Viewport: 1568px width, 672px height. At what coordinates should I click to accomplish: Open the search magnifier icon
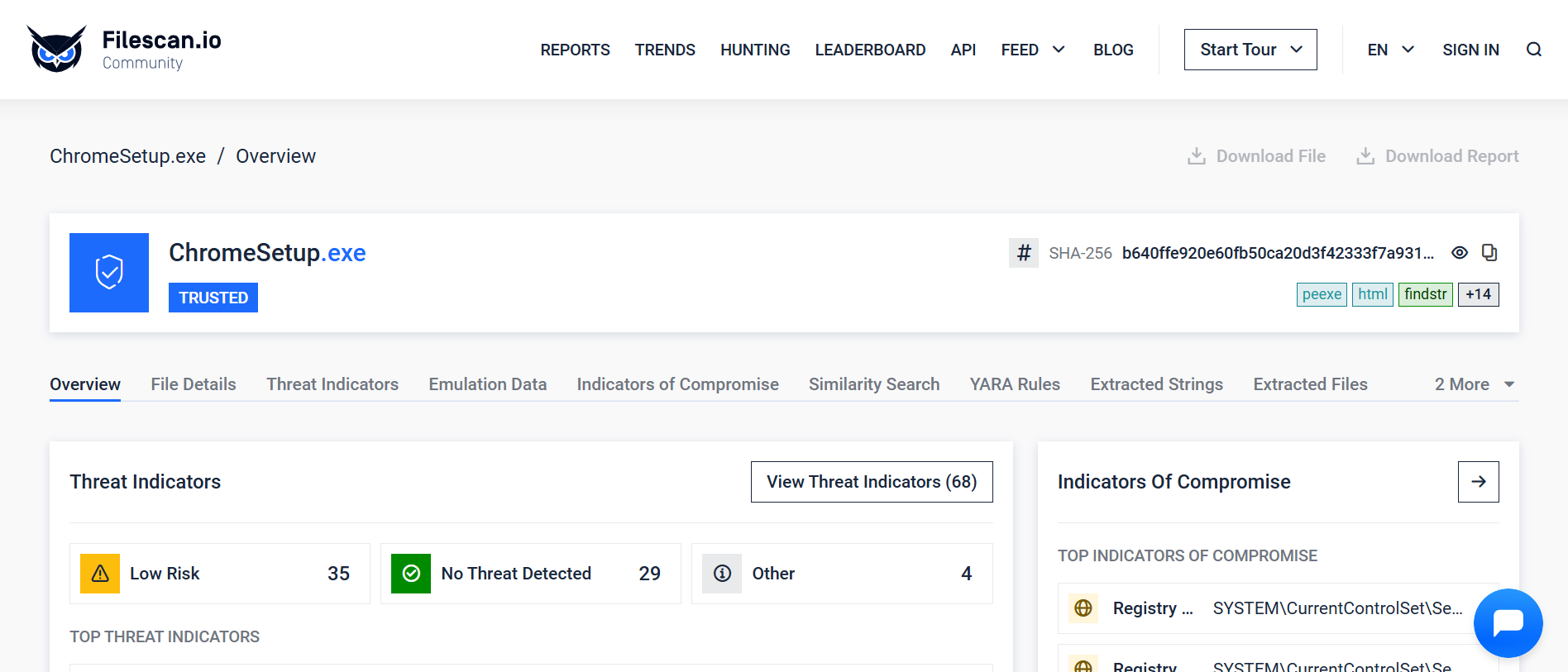pyautogui.click(x=1533, y=50)
